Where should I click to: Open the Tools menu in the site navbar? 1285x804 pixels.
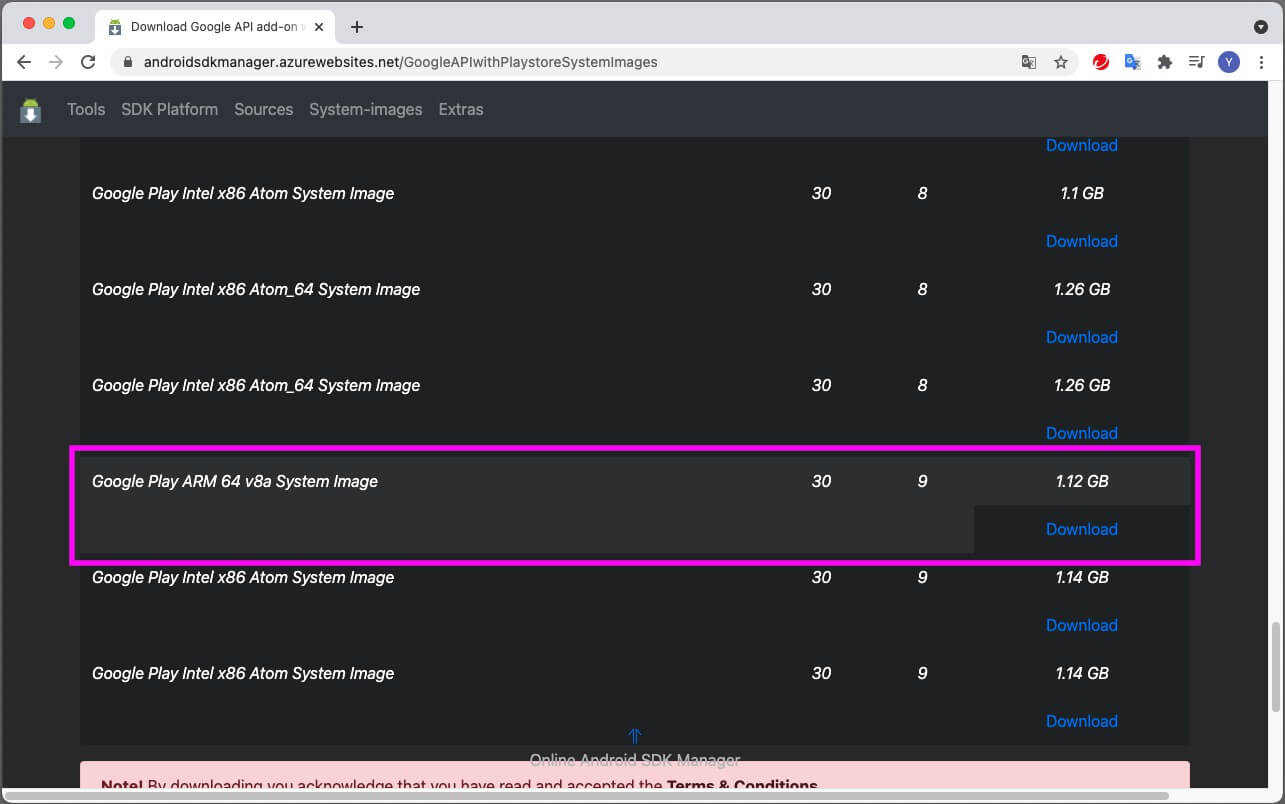coord(86,110)
